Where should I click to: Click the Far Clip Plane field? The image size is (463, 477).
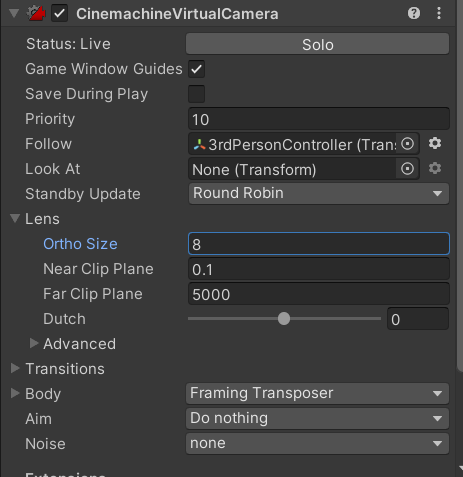click(319, 294)
